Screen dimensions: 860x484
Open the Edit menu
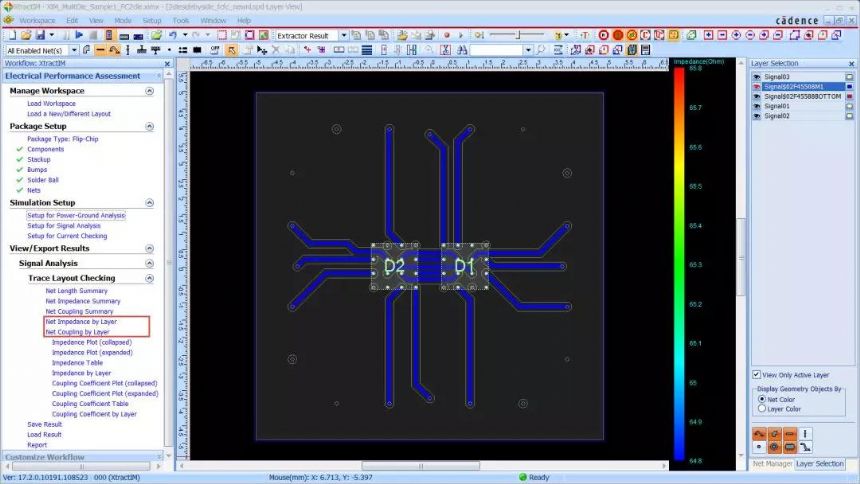point(72,20)
